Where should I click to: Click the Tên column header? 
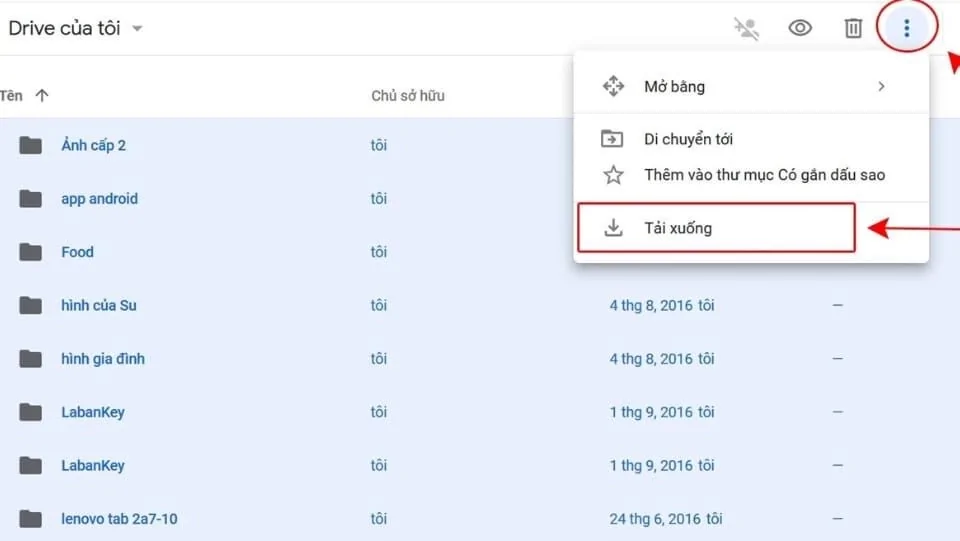(x=11, y=95)
